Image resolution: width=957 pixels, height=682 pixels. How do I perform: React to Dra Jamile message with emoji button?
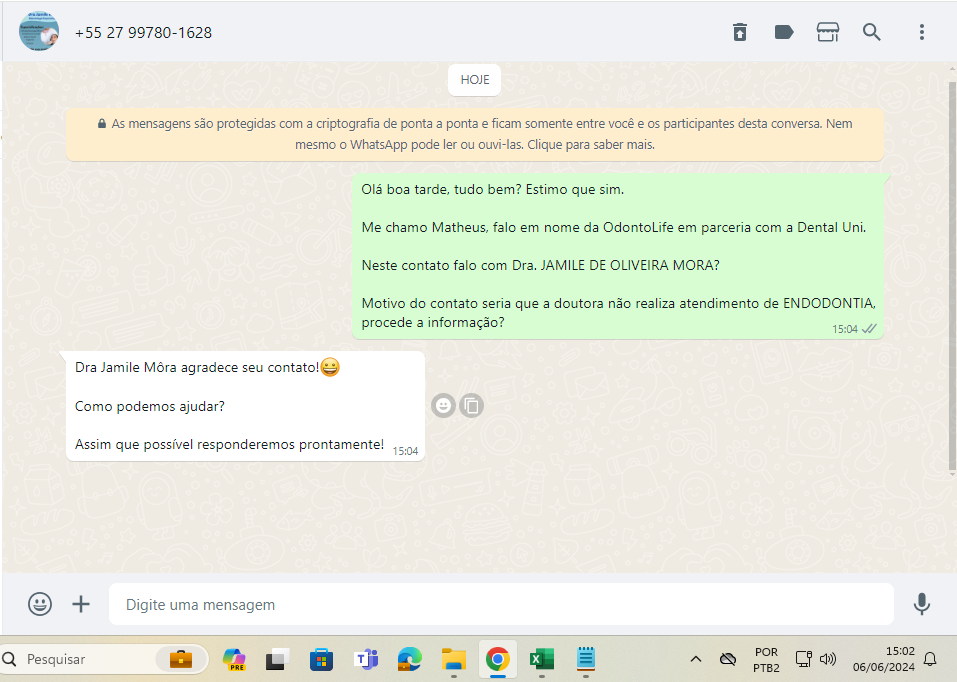(x=443, y=405)
